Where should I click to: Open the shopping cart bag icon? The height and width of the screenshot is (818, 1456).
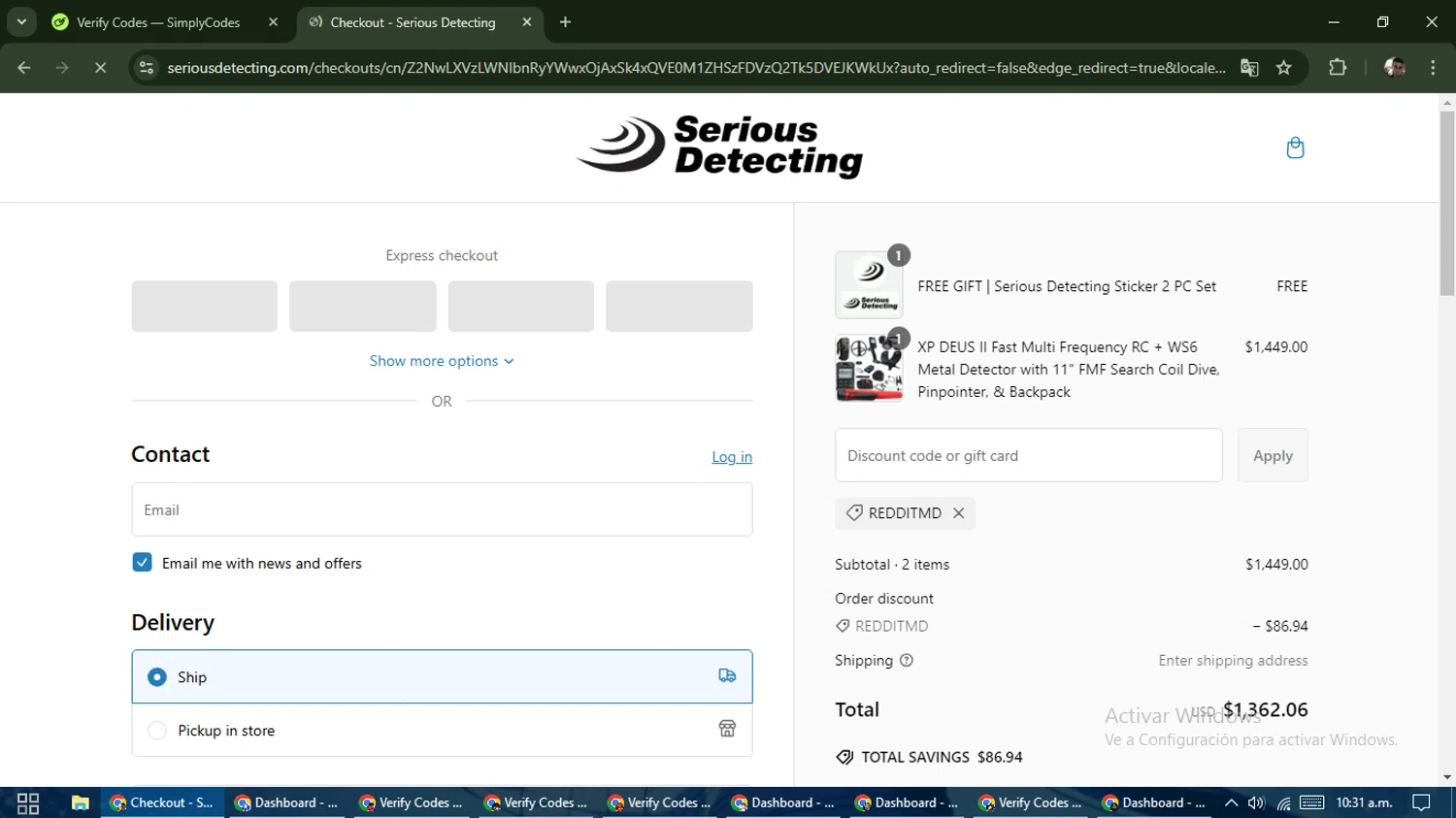tap(1295, 147)
